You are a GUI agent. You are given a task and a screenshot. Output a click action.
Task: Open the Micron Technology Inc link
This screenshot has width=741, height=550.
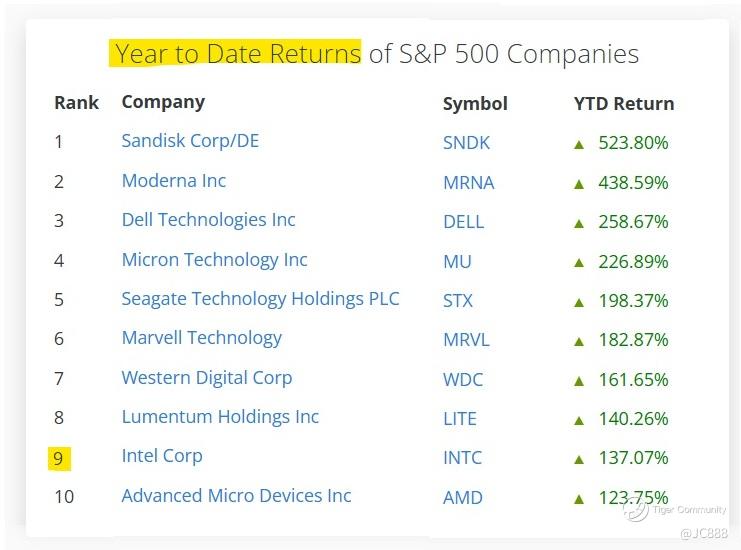214,260
